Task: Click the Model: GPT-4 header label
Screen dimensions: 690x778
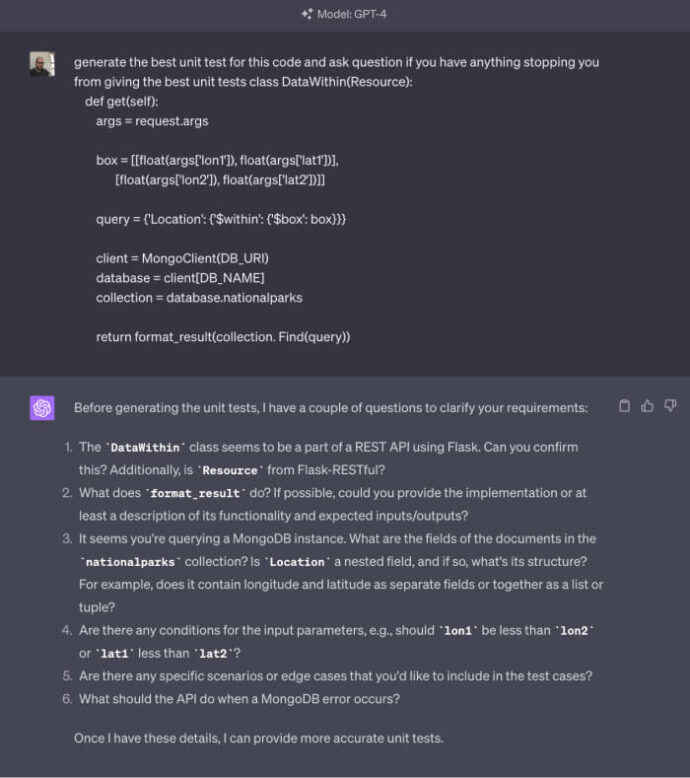Action: [x=352, y=14]
